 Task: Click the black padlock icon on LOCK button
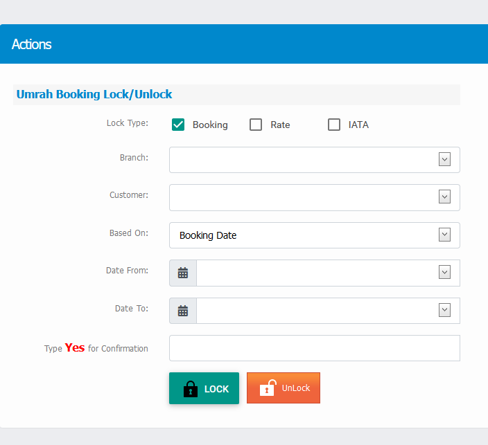pyautogui.click(x=191, y=389)
